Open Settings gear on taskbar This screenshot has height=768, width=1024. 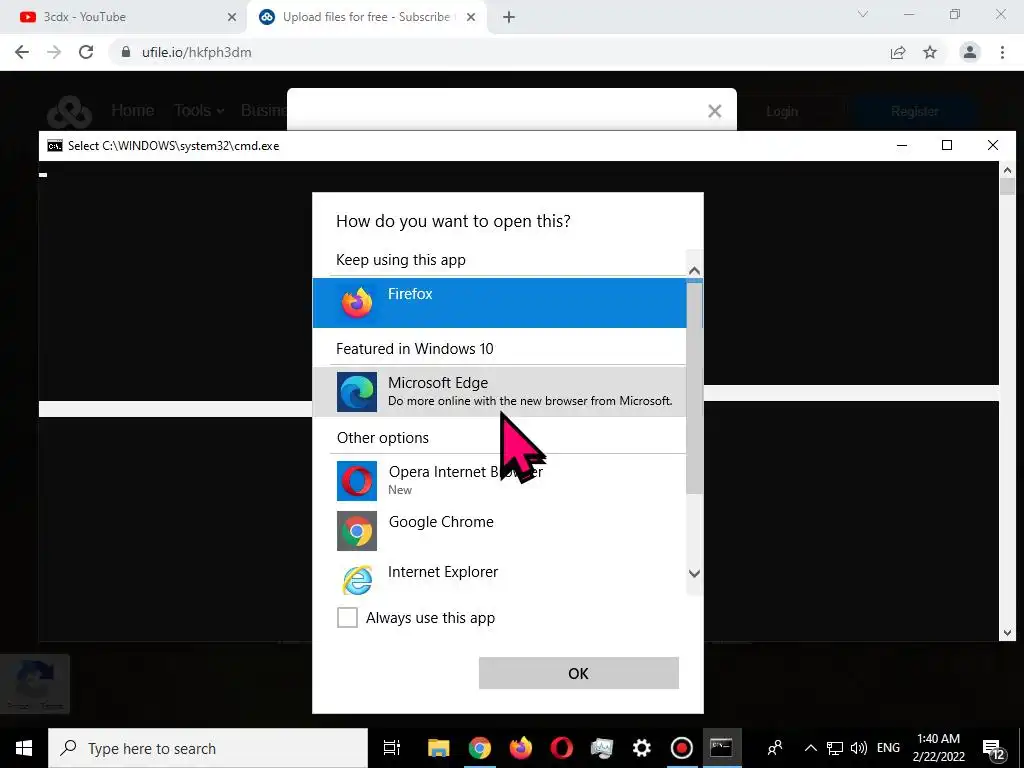coord(642,748)
